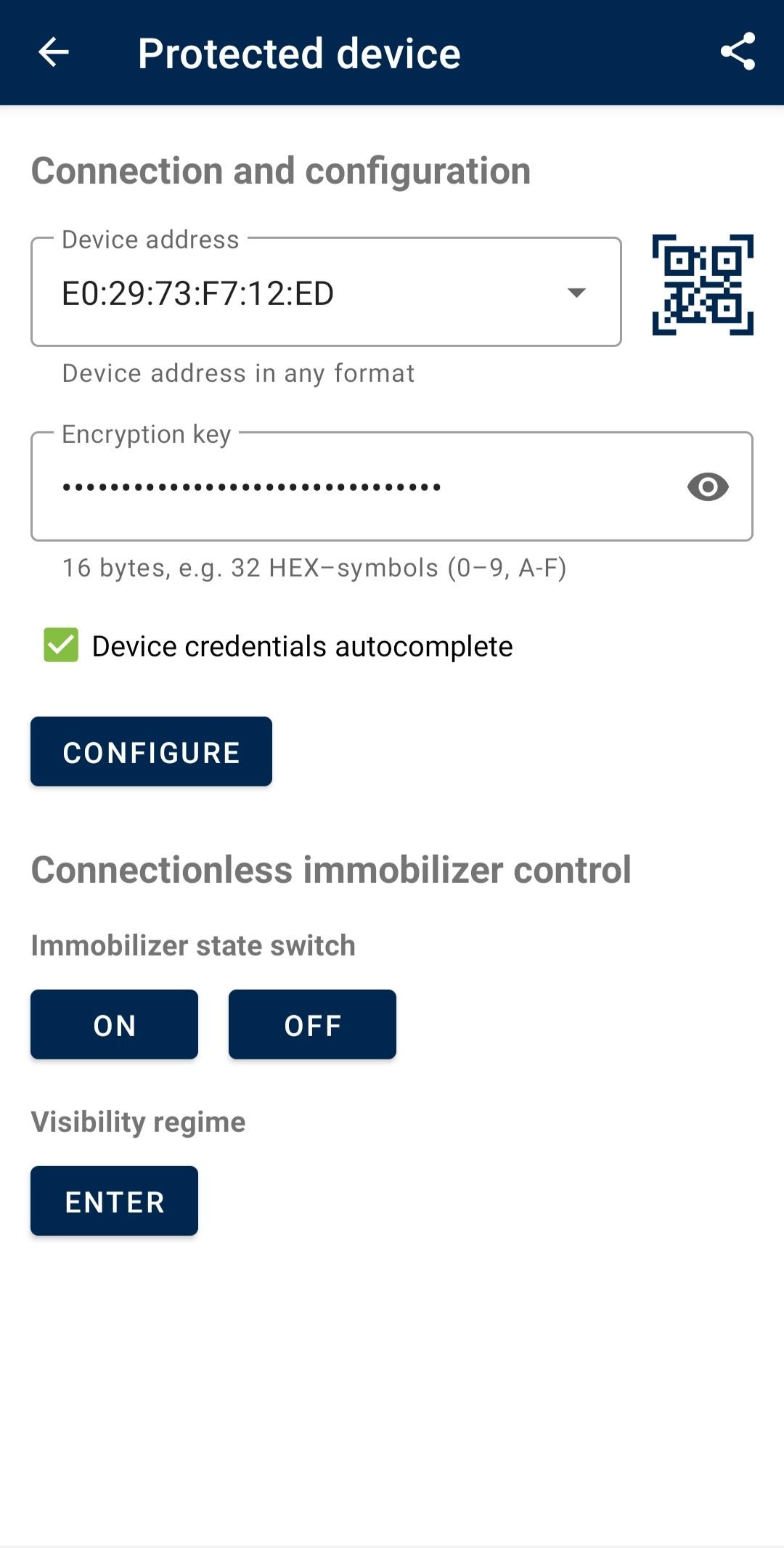Switch immobilizer OFF

(312, 1024)
